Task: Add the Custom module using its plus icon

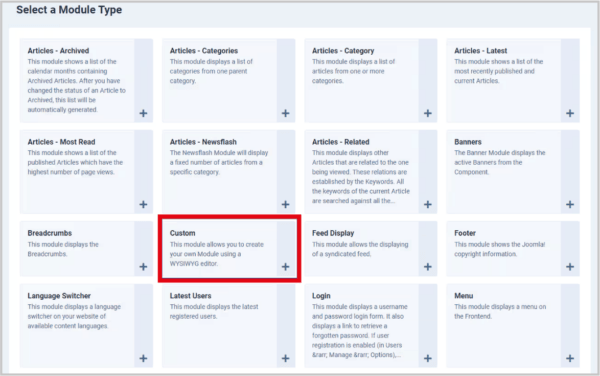Action: click(285, 267)
